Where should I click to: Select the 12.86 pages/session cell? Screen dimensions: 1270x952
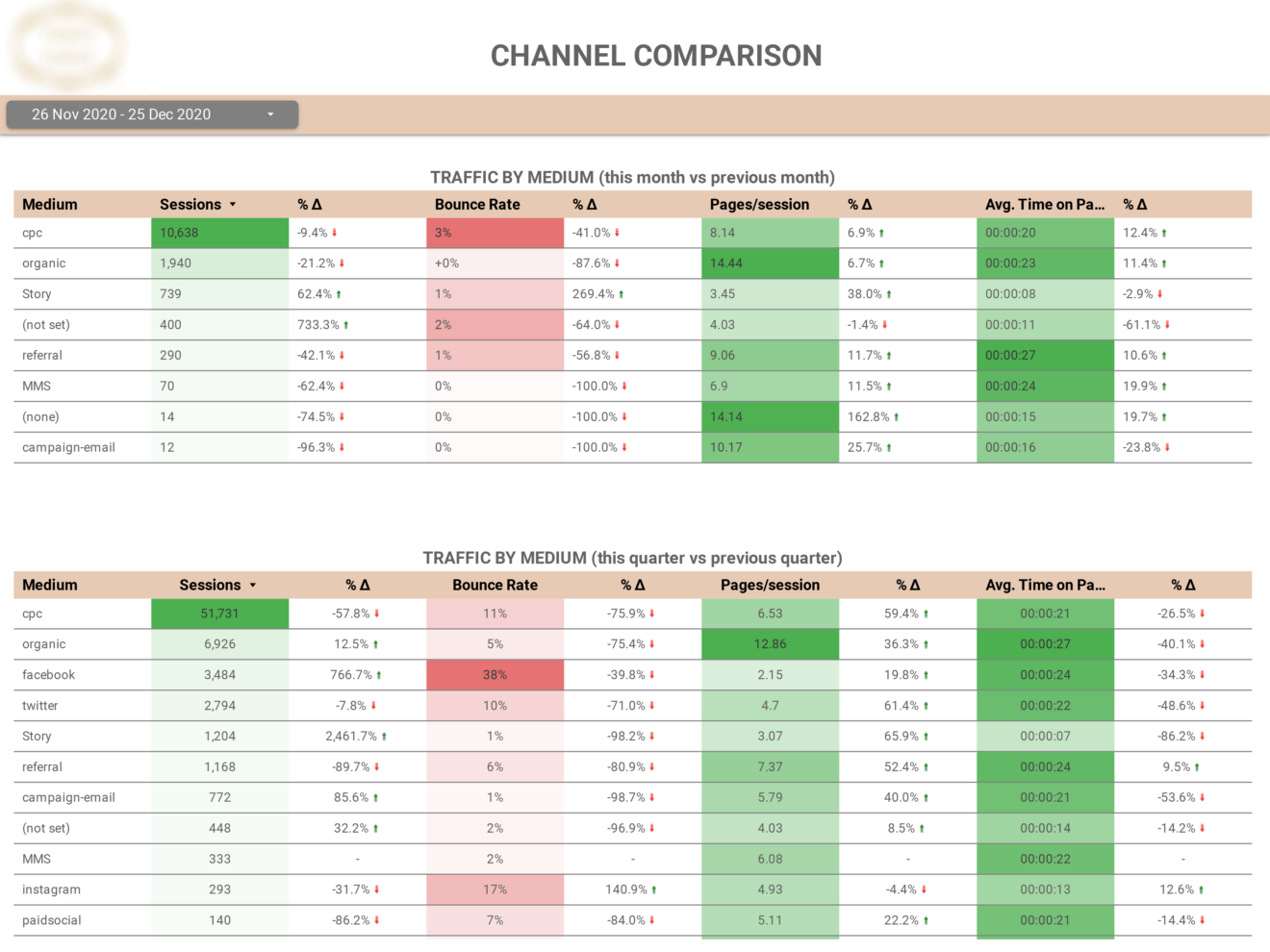click(770, 644)
